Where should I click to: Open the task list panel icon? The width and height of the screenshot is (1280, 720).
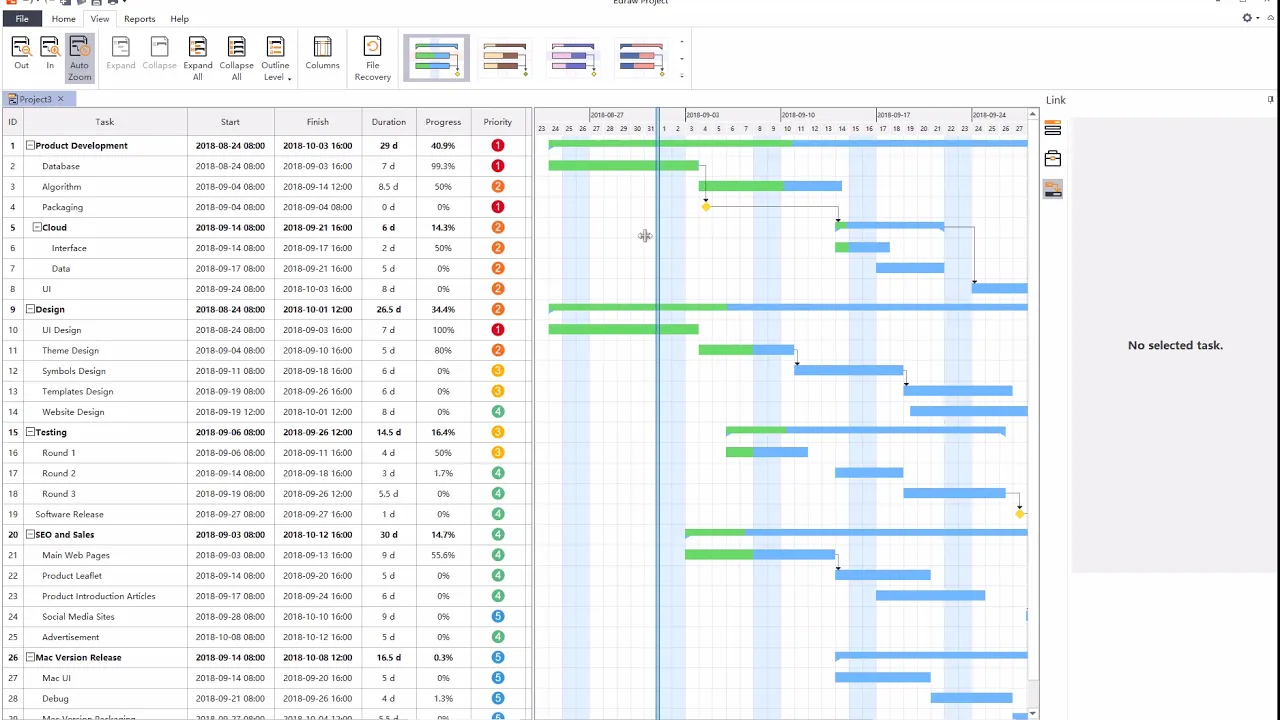[x=1053, y=129]
